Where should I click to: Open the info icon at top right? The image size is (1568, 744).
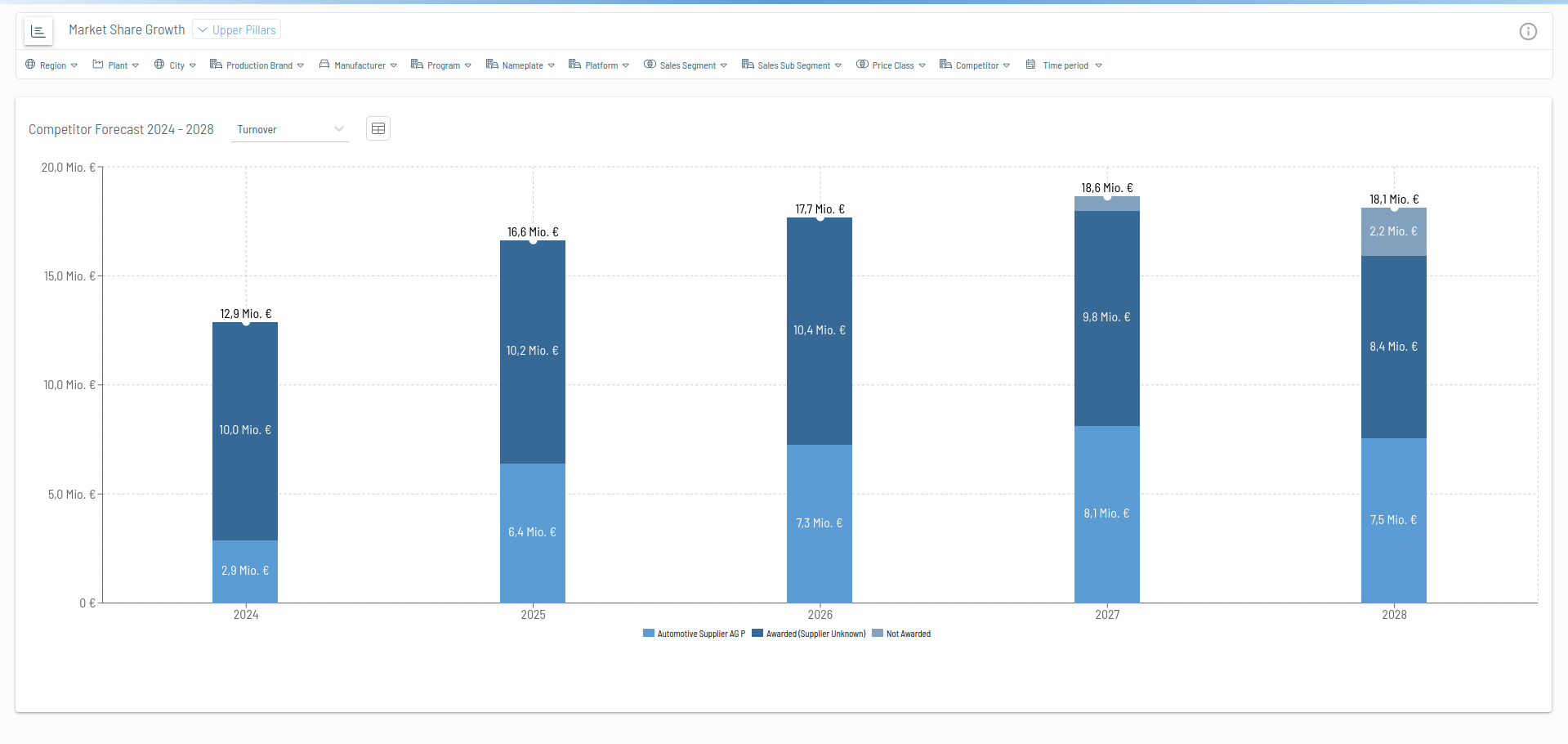click(1527, 31)
